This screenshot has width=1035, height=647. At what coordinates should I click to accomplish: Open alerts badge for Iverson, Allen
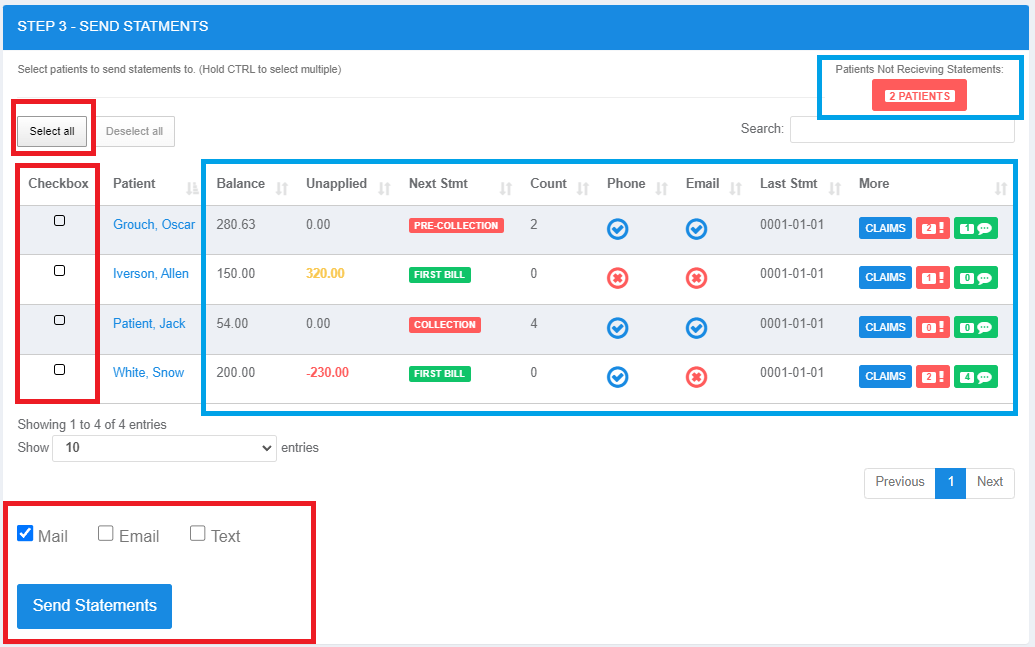pyautogui.click(x=933, y=277)
